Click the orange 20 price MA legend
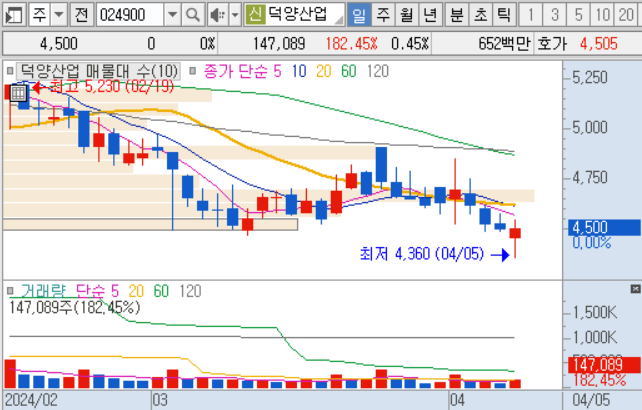Screen dimensions: 642x410 323,71
